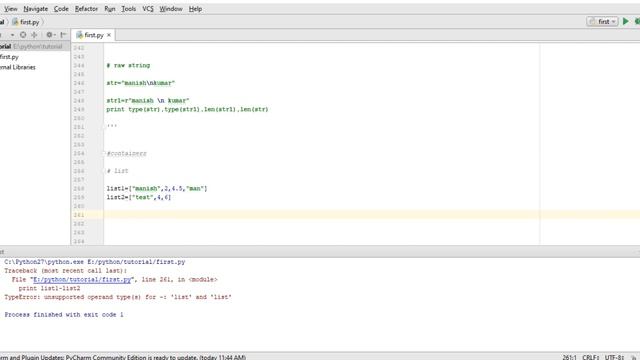Open the Tools menu

point(129,9)
